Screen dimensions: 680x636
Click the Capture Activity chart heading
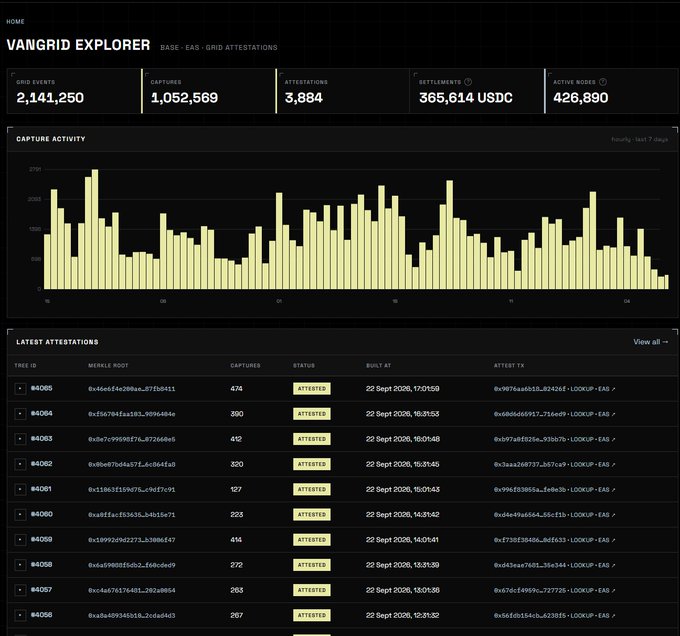coord(51,139)
